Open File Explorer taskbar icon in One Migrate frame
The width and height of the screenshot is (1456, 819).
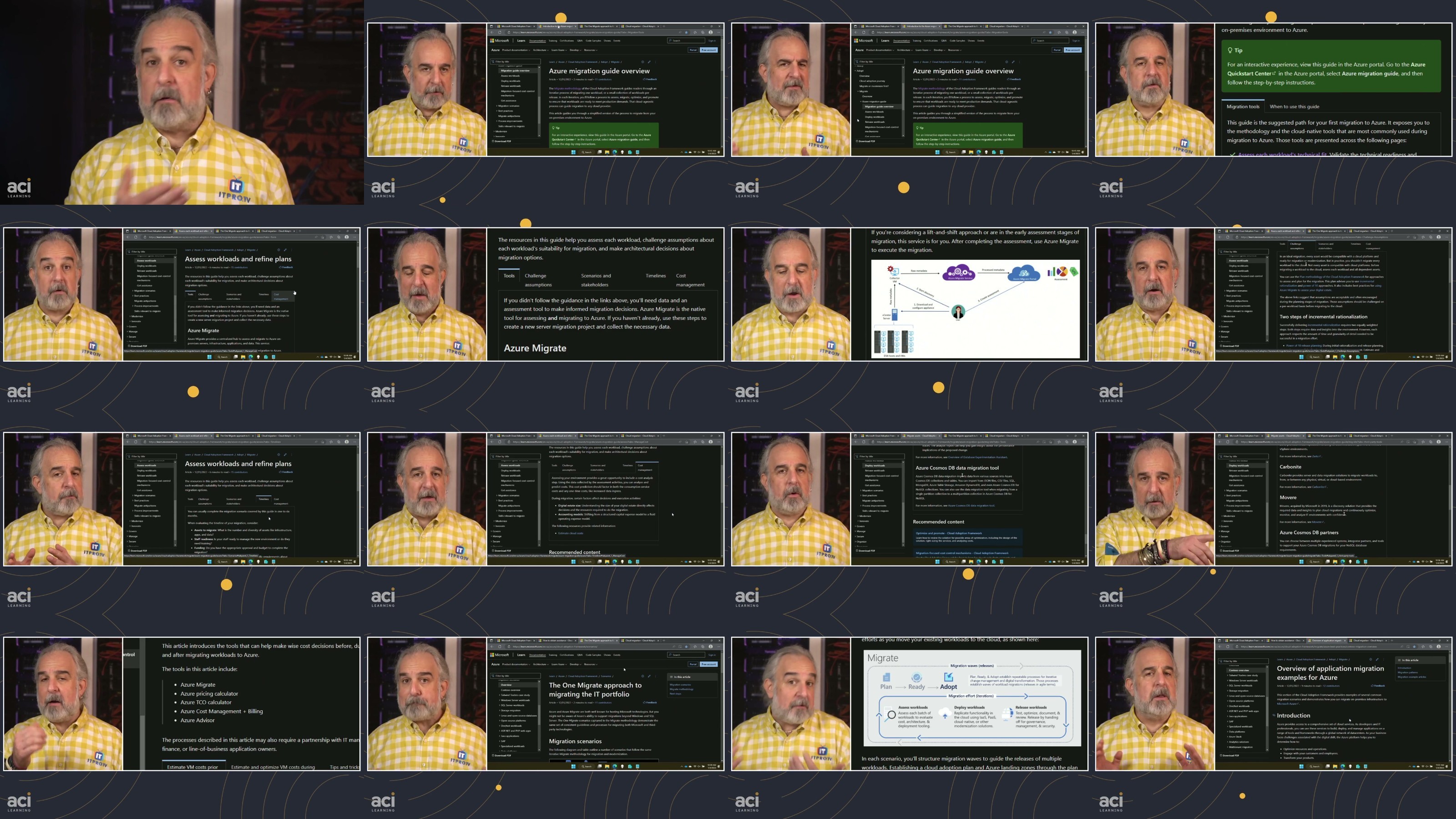tap(607, 766)
